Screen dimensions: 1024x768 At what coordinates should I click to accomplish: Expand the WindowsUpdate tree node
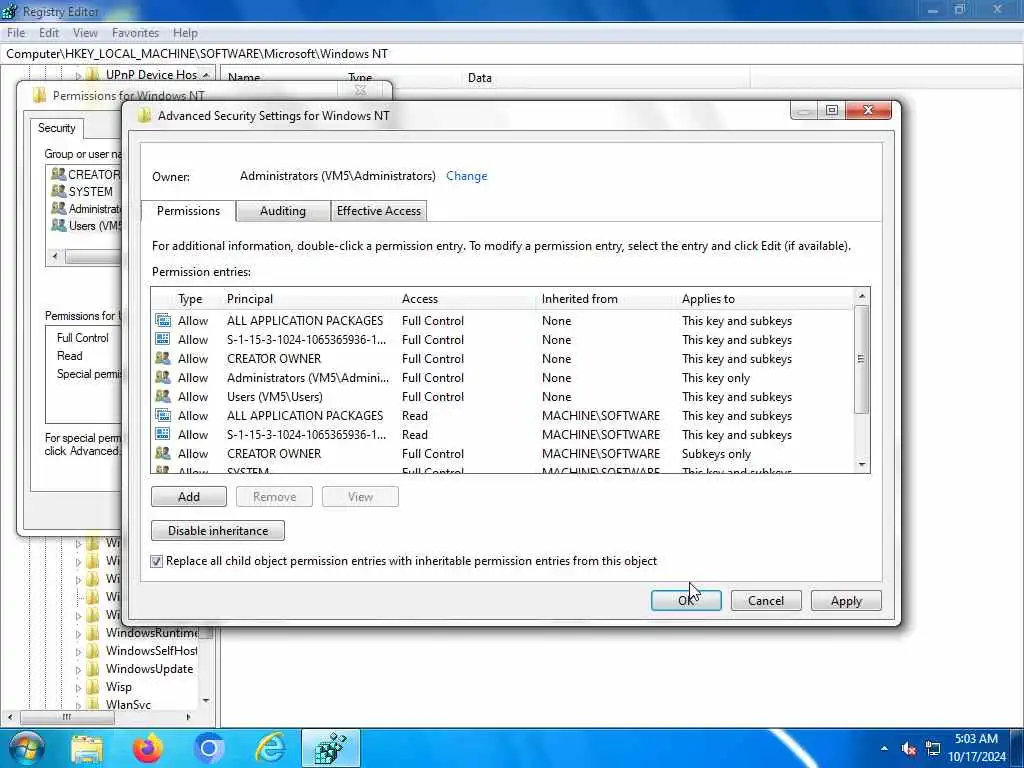coord(78,669)
